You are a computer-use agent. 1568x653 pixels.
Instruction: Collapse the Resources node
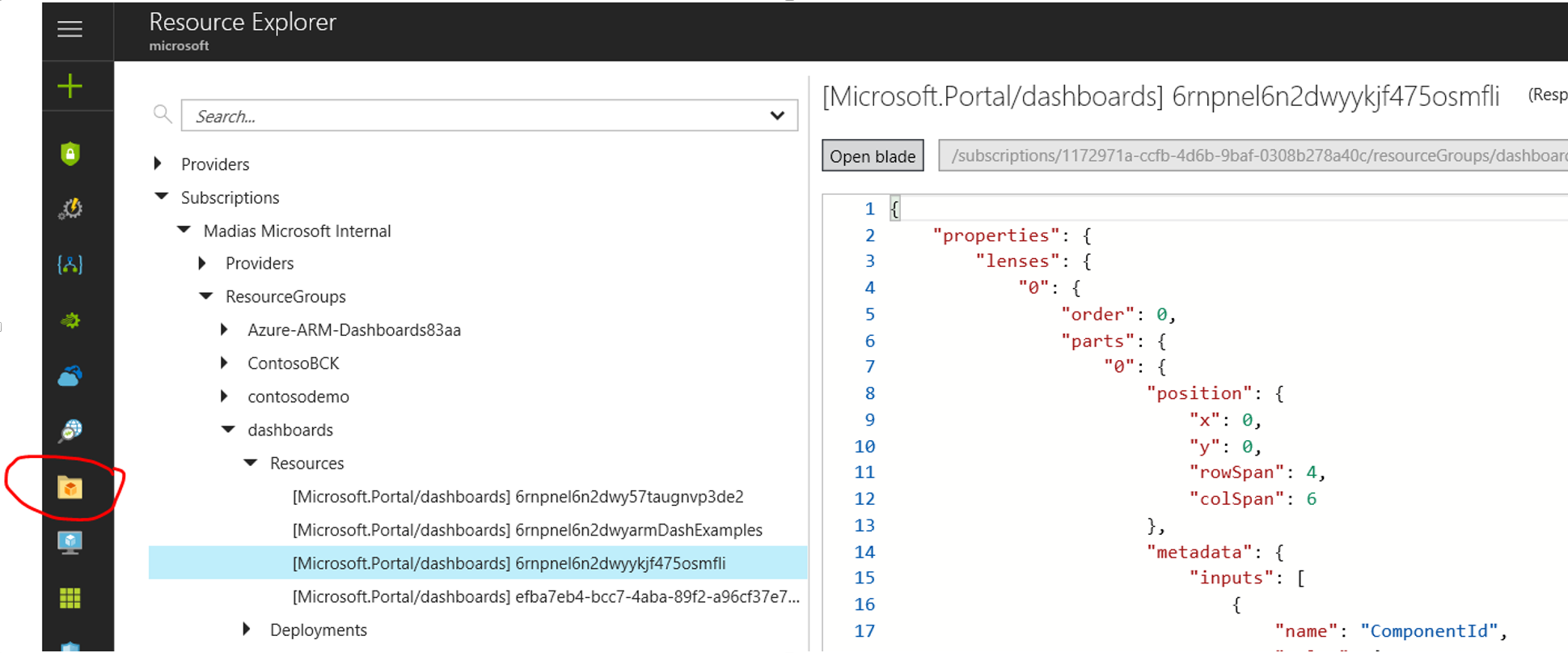(x=250, y=463)
